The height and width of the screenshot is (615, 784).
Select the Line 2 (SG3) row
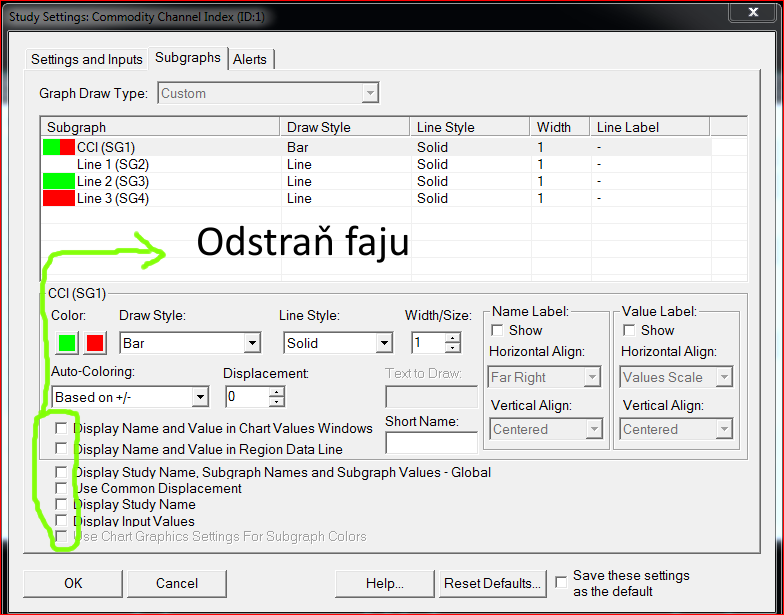click(x=376, y=182)
